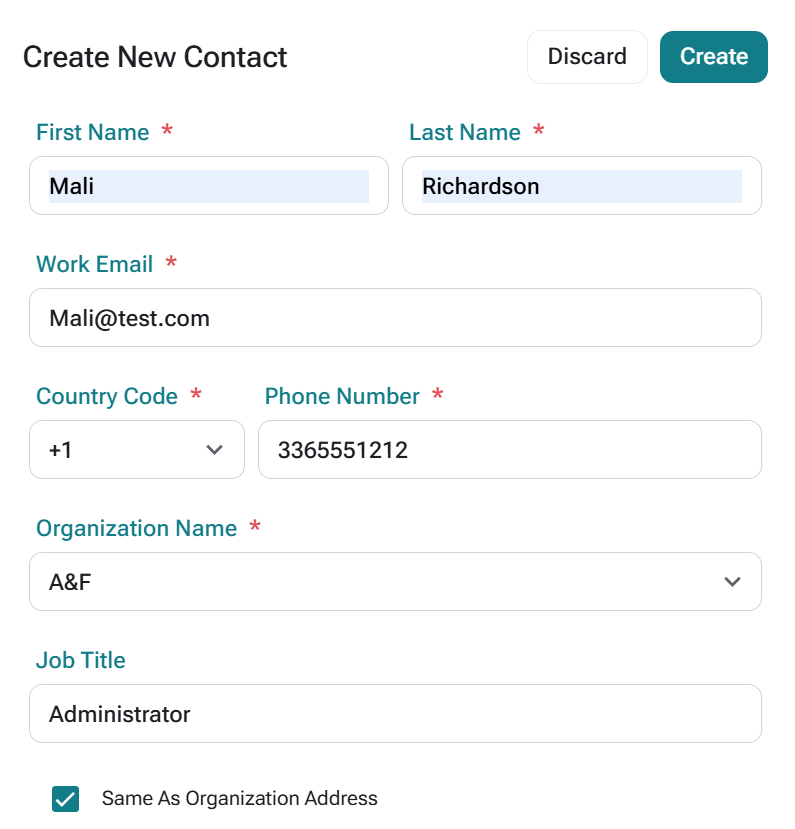
Task: Select the Work Email input field
Action: [395, 318]
